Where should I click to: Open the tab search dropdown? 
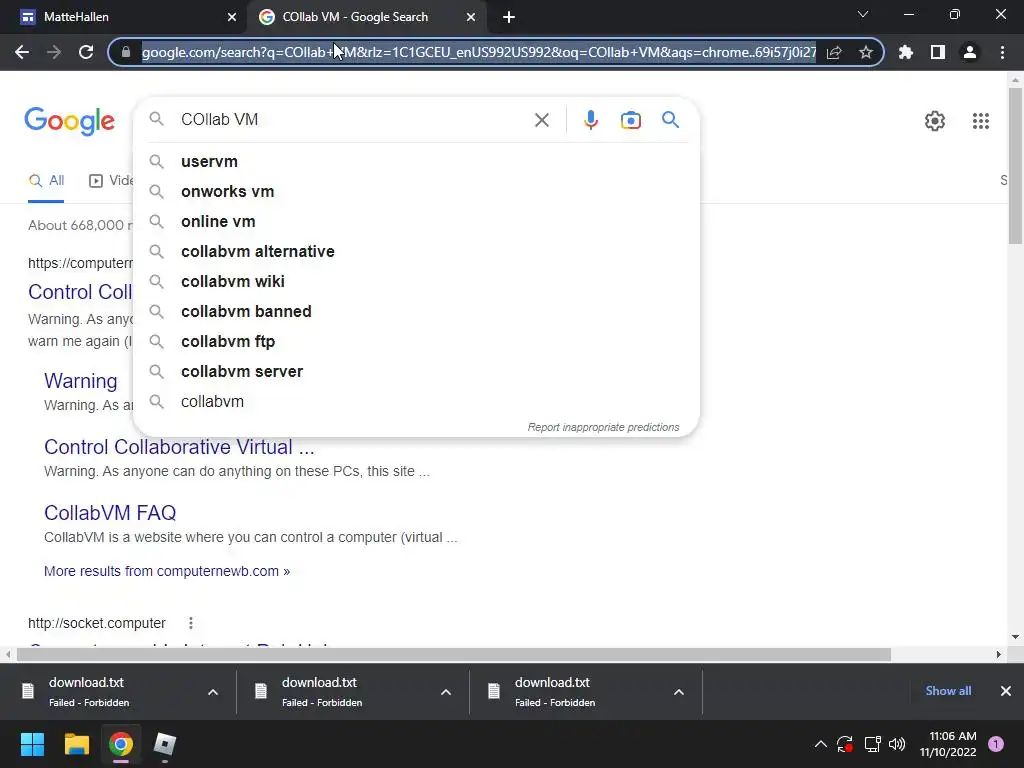863,14
